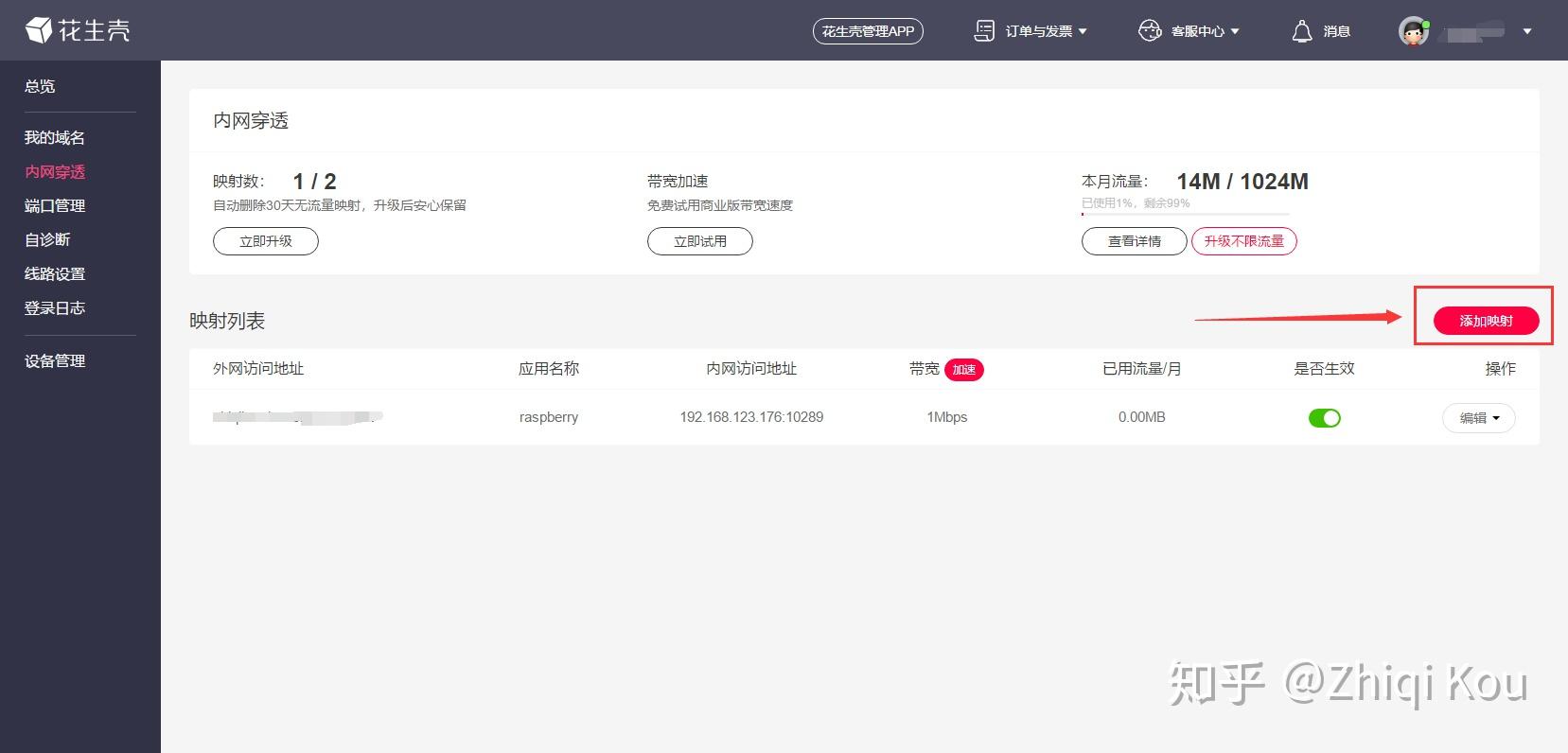Expand the 订单与发票 dropdown arrow
This screenshot has height=753, width=1568.
(x=1083, y=31)
